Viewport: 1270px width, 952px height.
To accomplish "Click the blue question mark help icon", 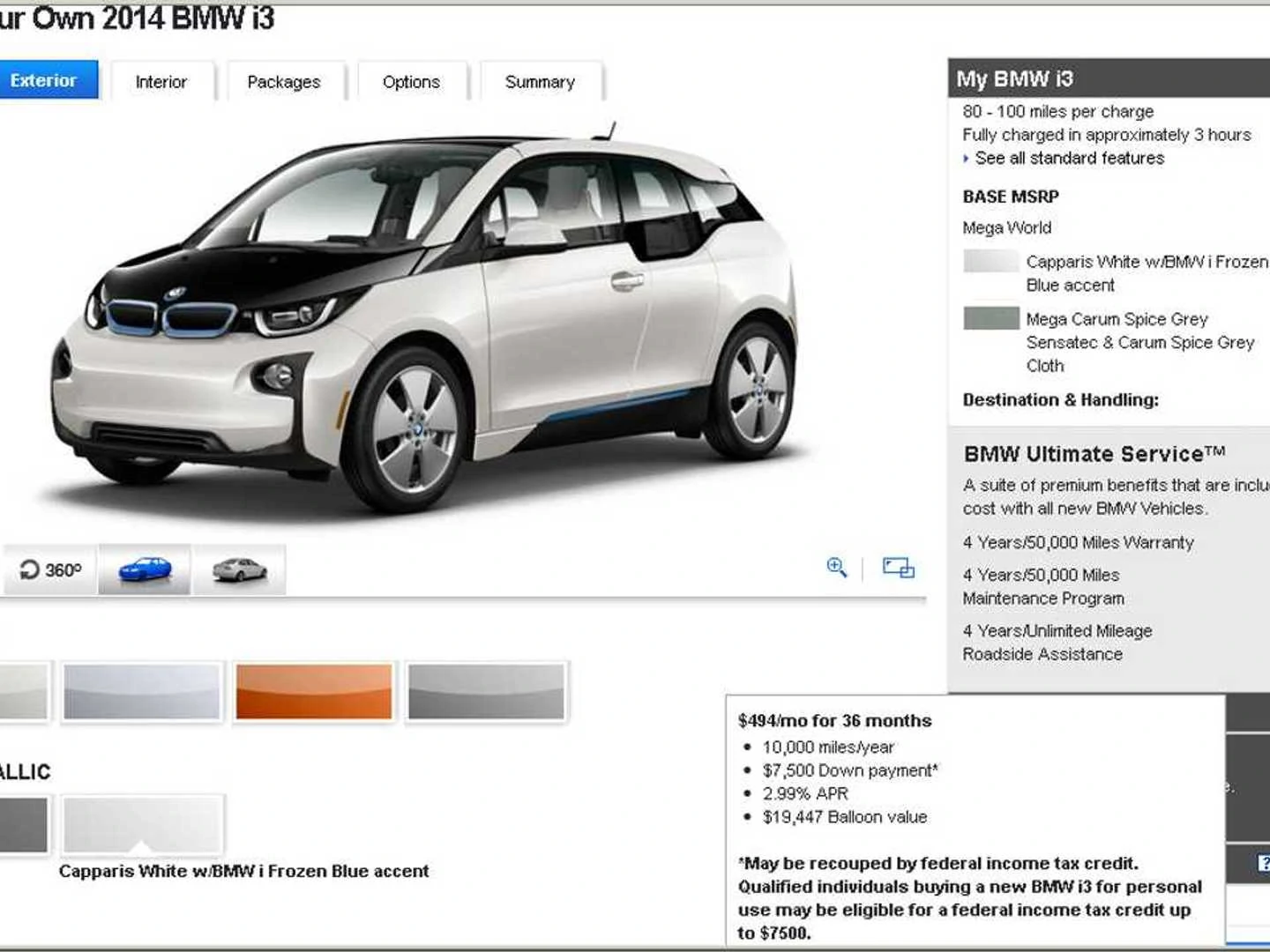I will point(1263,864).
